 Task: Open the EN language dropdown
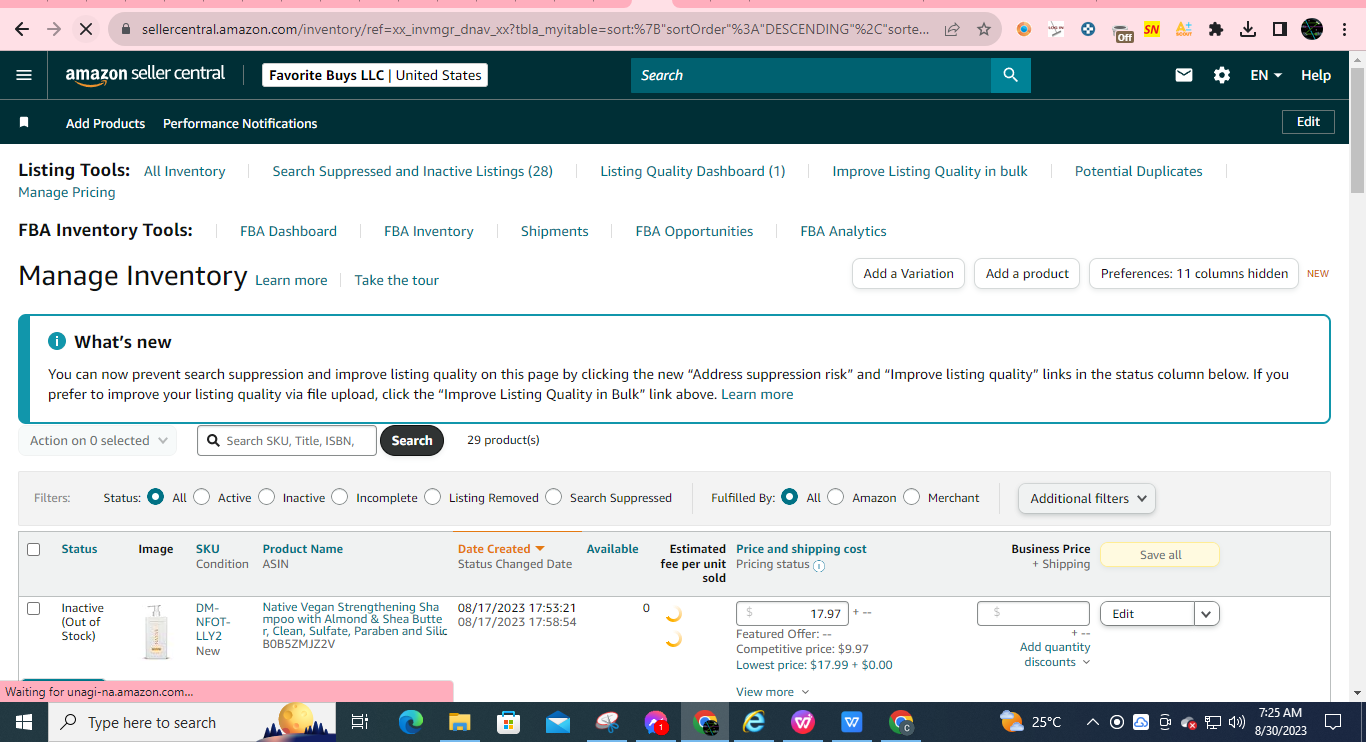(x=1266, y=75)
